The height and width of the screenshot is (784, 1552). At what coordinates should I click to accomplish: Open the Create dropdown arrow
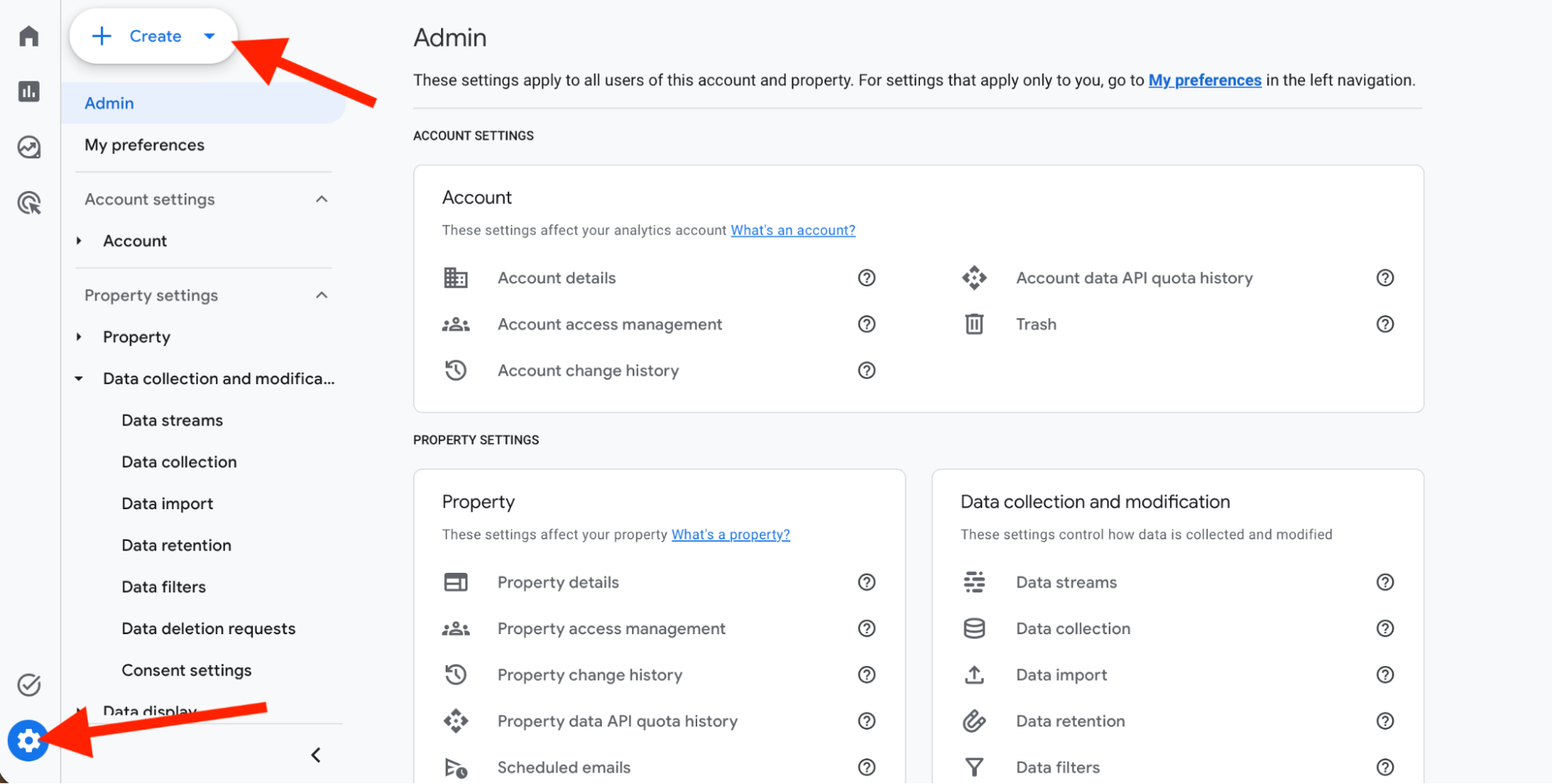click(x=209, y=36)
